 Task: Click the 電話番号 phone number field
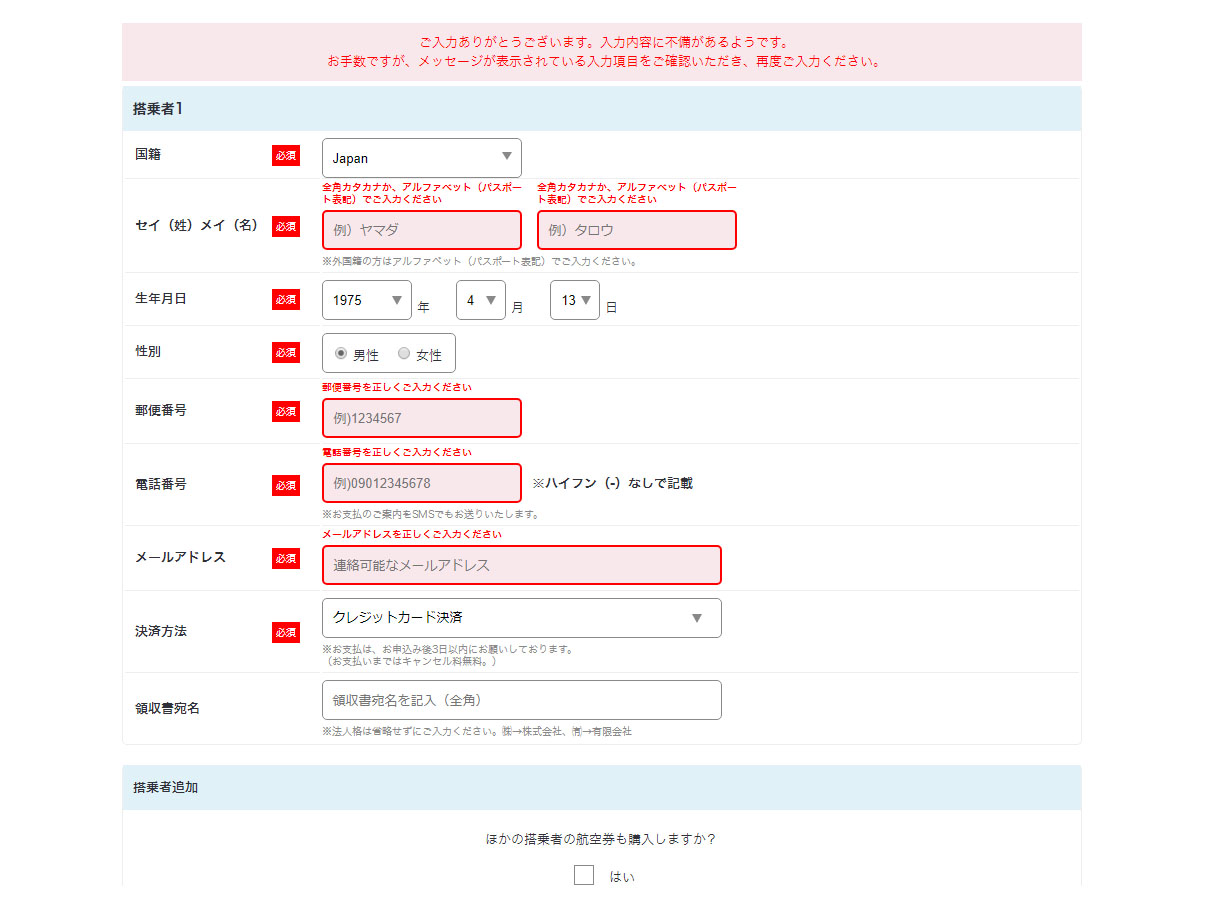[421, 483]
